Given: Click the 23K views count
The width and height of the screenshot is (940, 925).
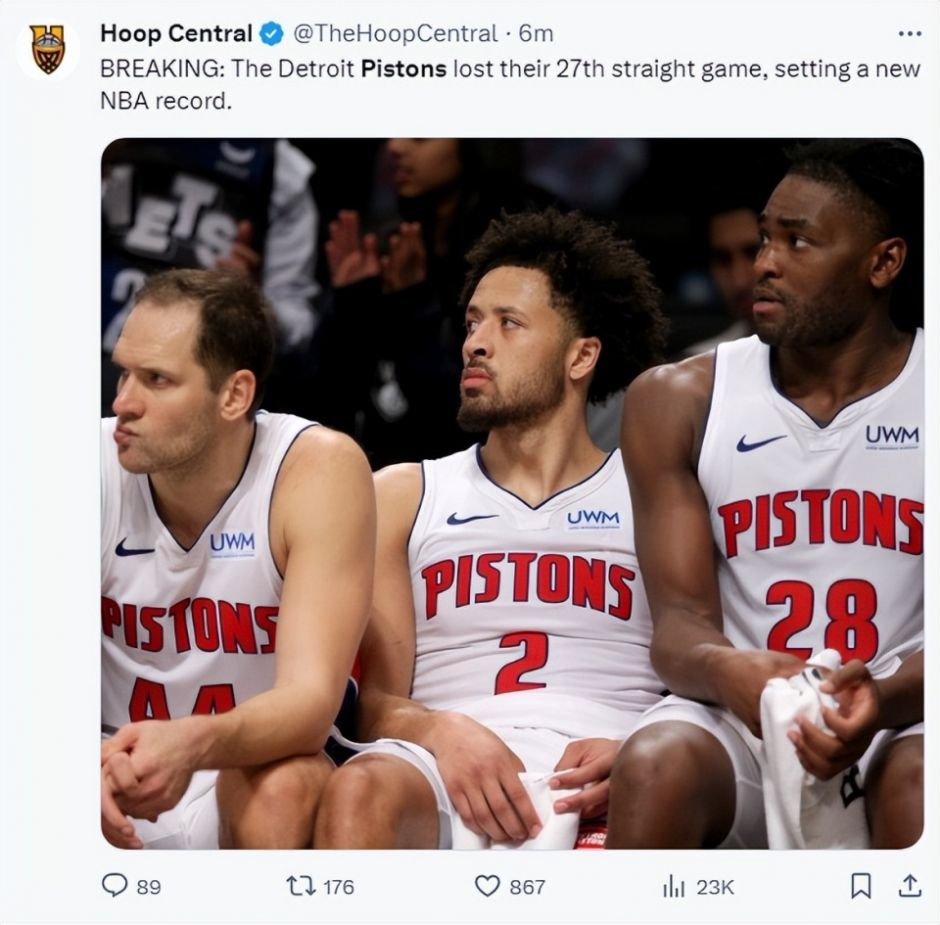Looking at the screenshot, I should tap(715, 887).
